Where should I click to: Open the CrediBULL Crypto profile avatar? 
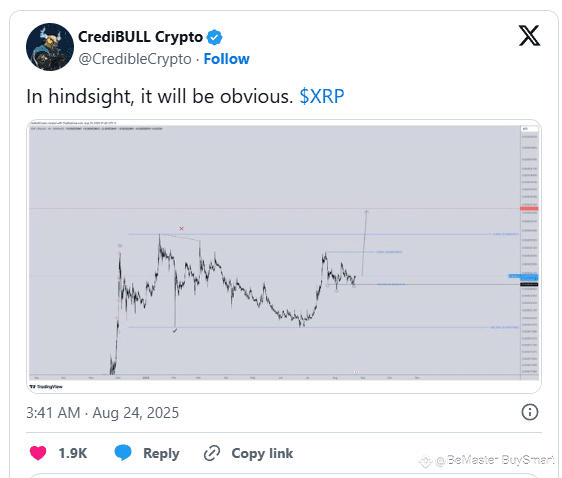click(50, 47)
